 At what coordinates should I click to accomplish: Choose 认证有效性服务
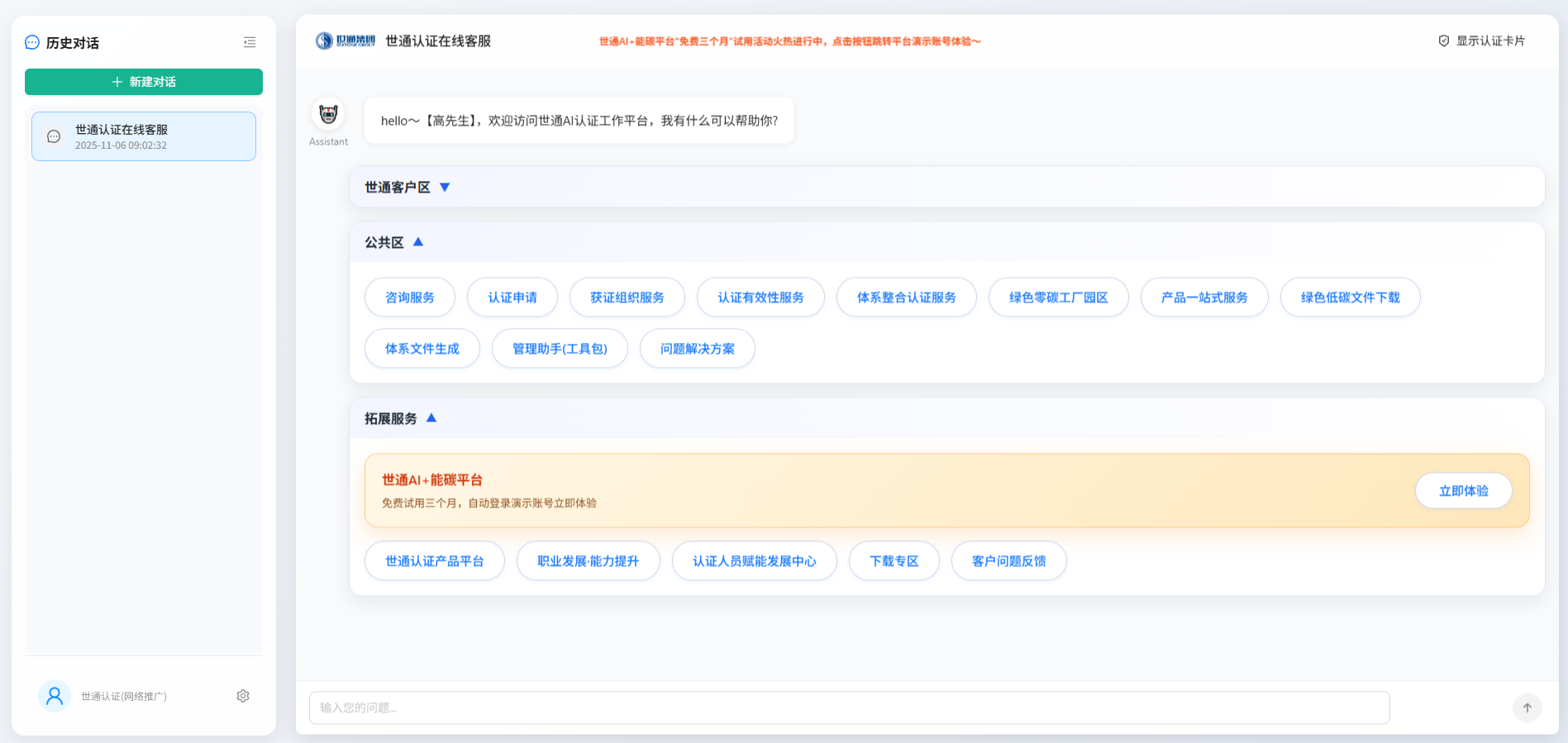(x=760, y=298)
